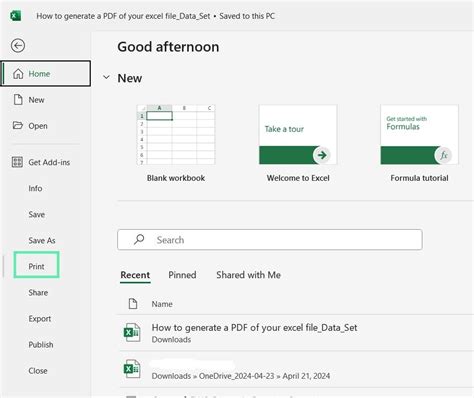Click Publish in the sidebar
Screen dimensions: 474x398
pos(41,345)
